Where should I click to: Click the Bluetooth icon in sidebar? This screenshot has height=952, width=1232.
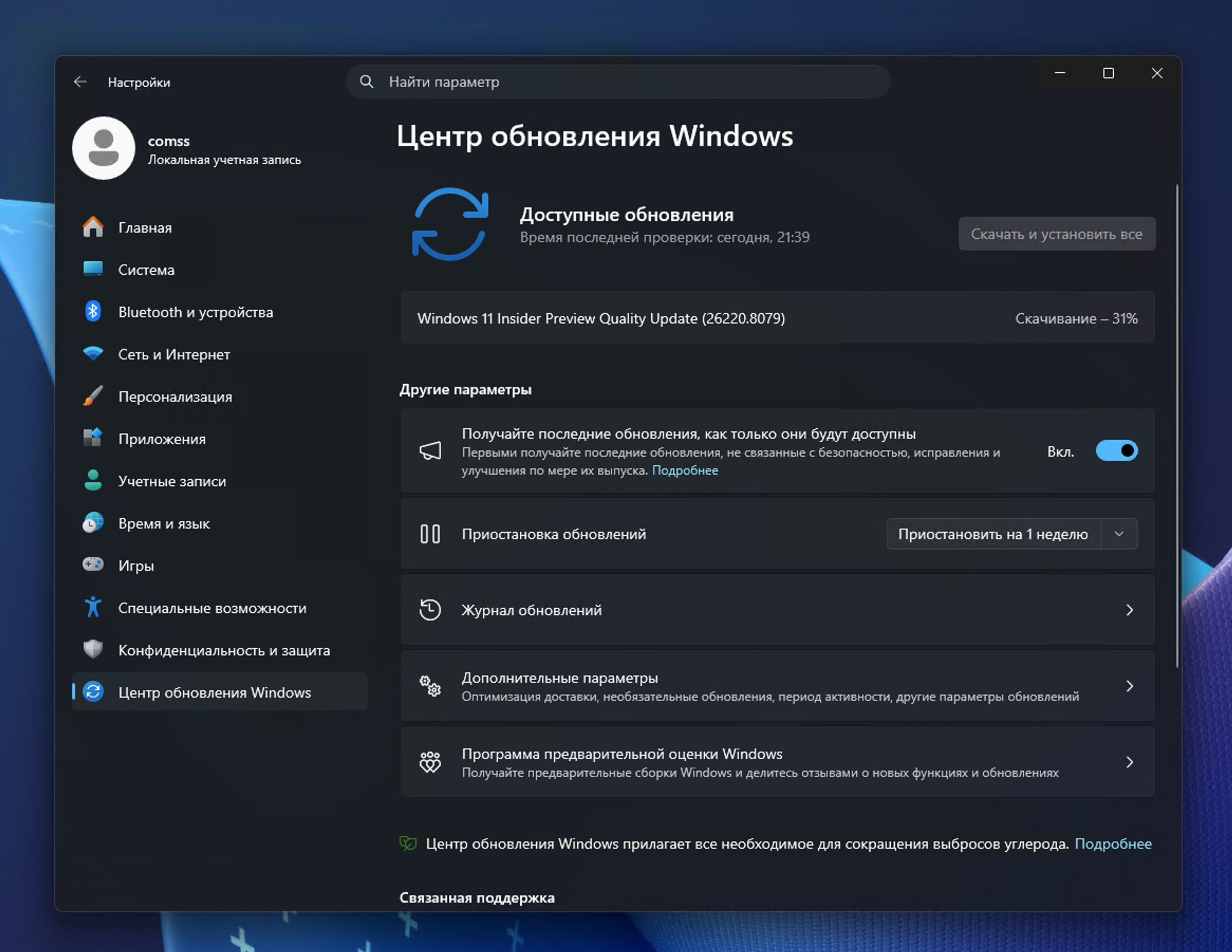point(93,311)
